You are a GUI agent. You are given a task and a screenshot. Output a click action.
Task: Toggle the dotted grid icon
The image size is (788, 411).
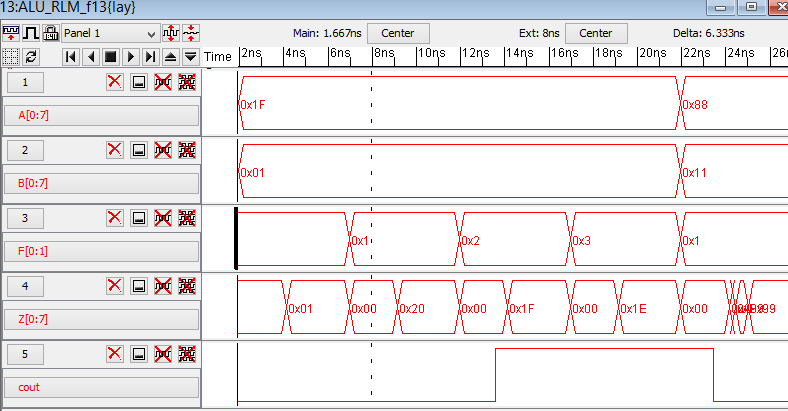click(11, 56)
